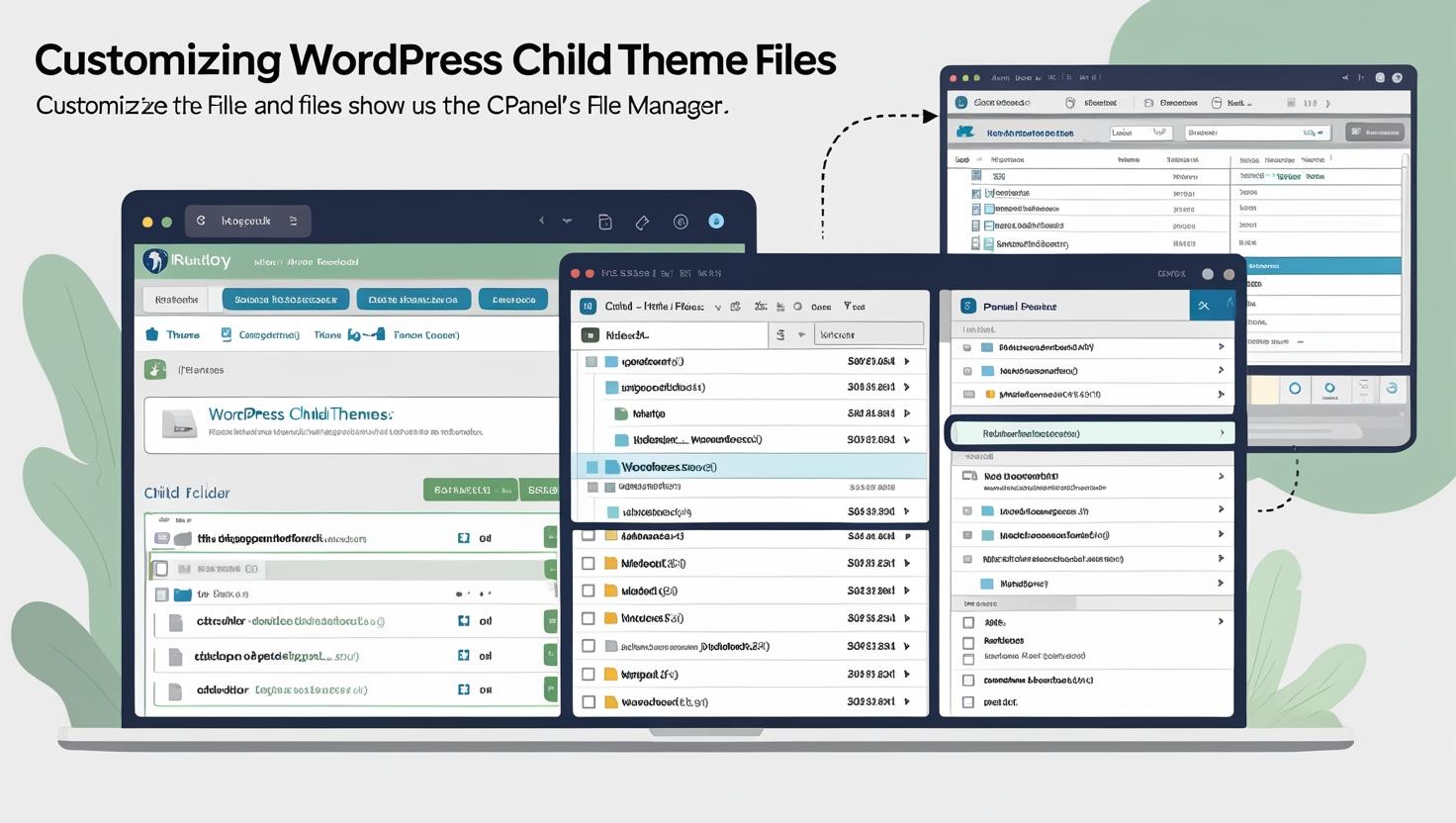
Task: Toggle checkbox on highlighted Wocofoees row
Action: click(x=591, y=467)
